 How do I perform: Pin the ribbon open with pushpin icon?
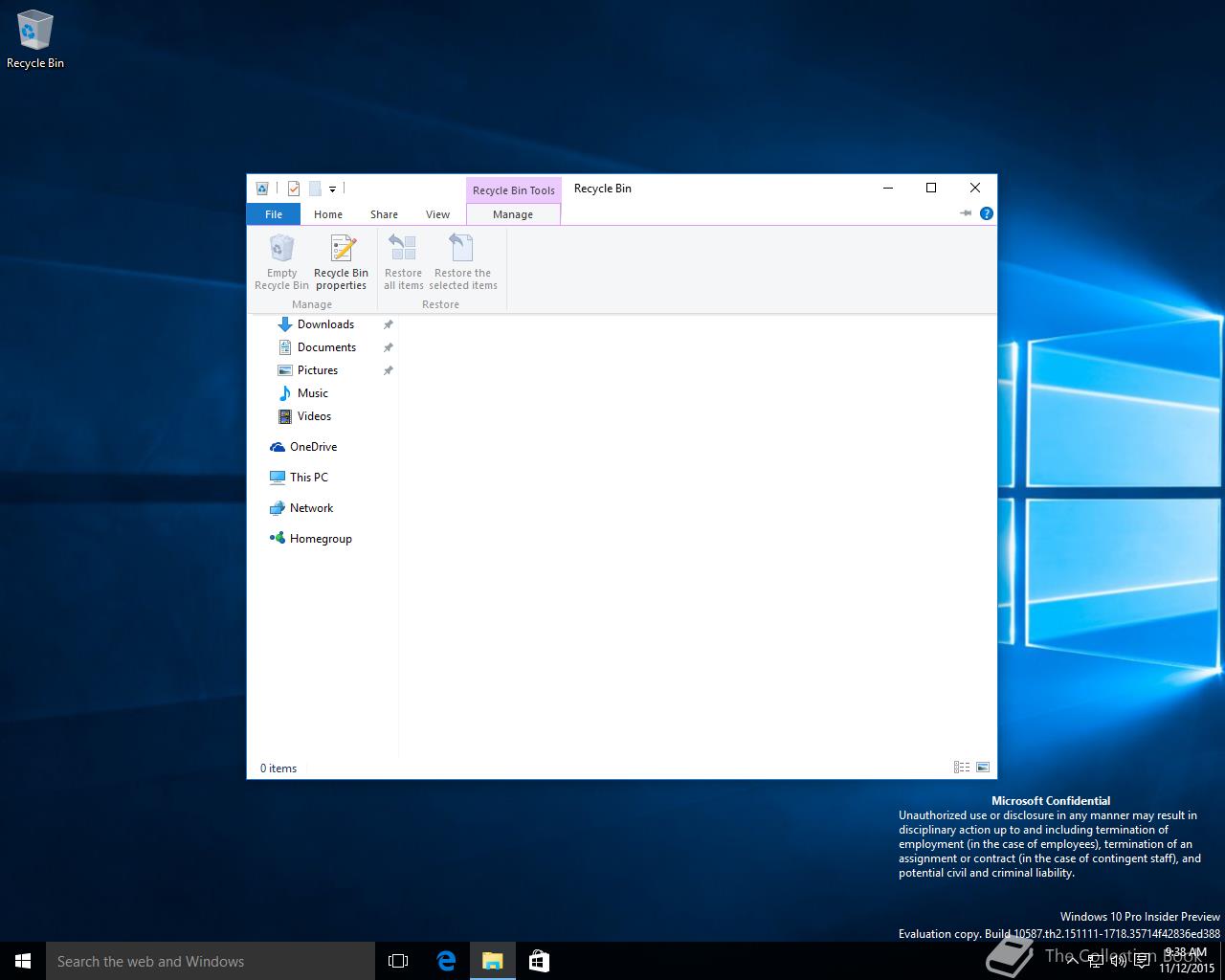(x=966, y=213)
